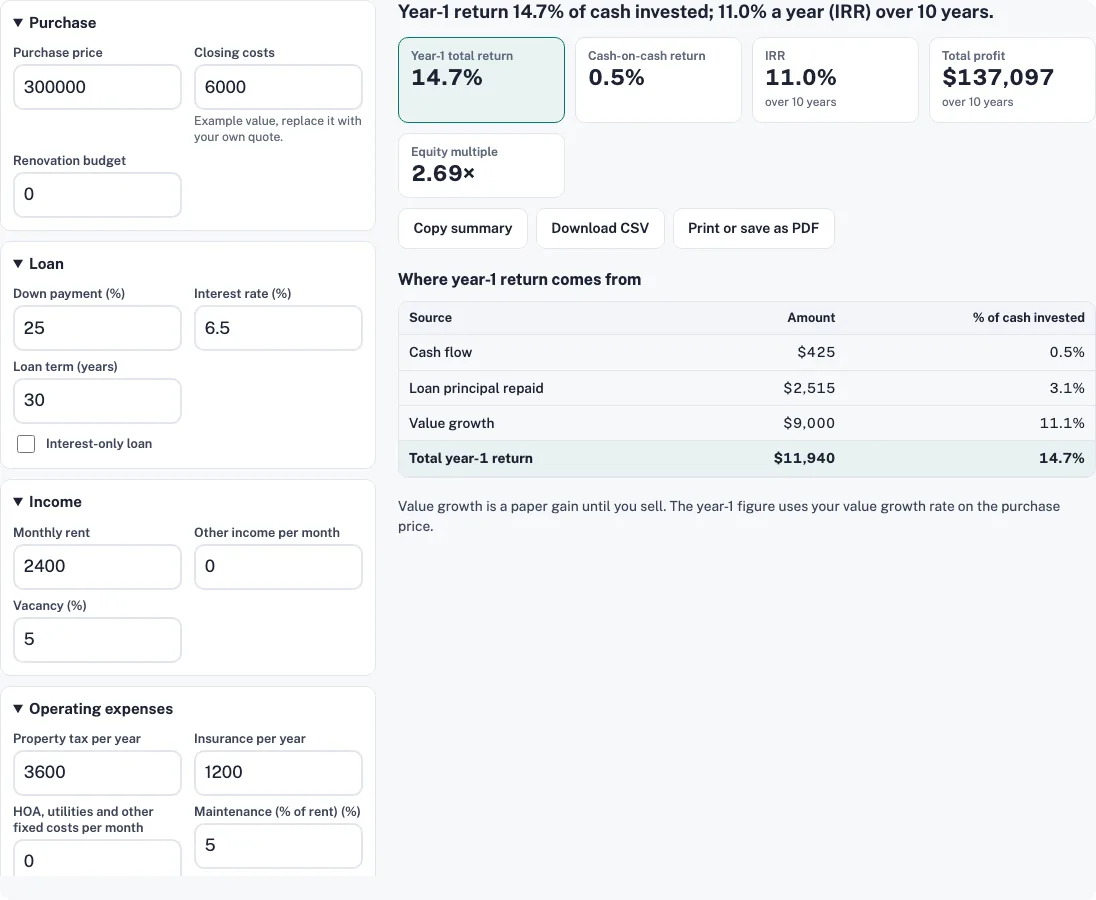This screenshot has width=1096, height=900.
Task: Click the 'Value growth is a paper gain' note
Action: pyautogui.click(x=729, y=516)
